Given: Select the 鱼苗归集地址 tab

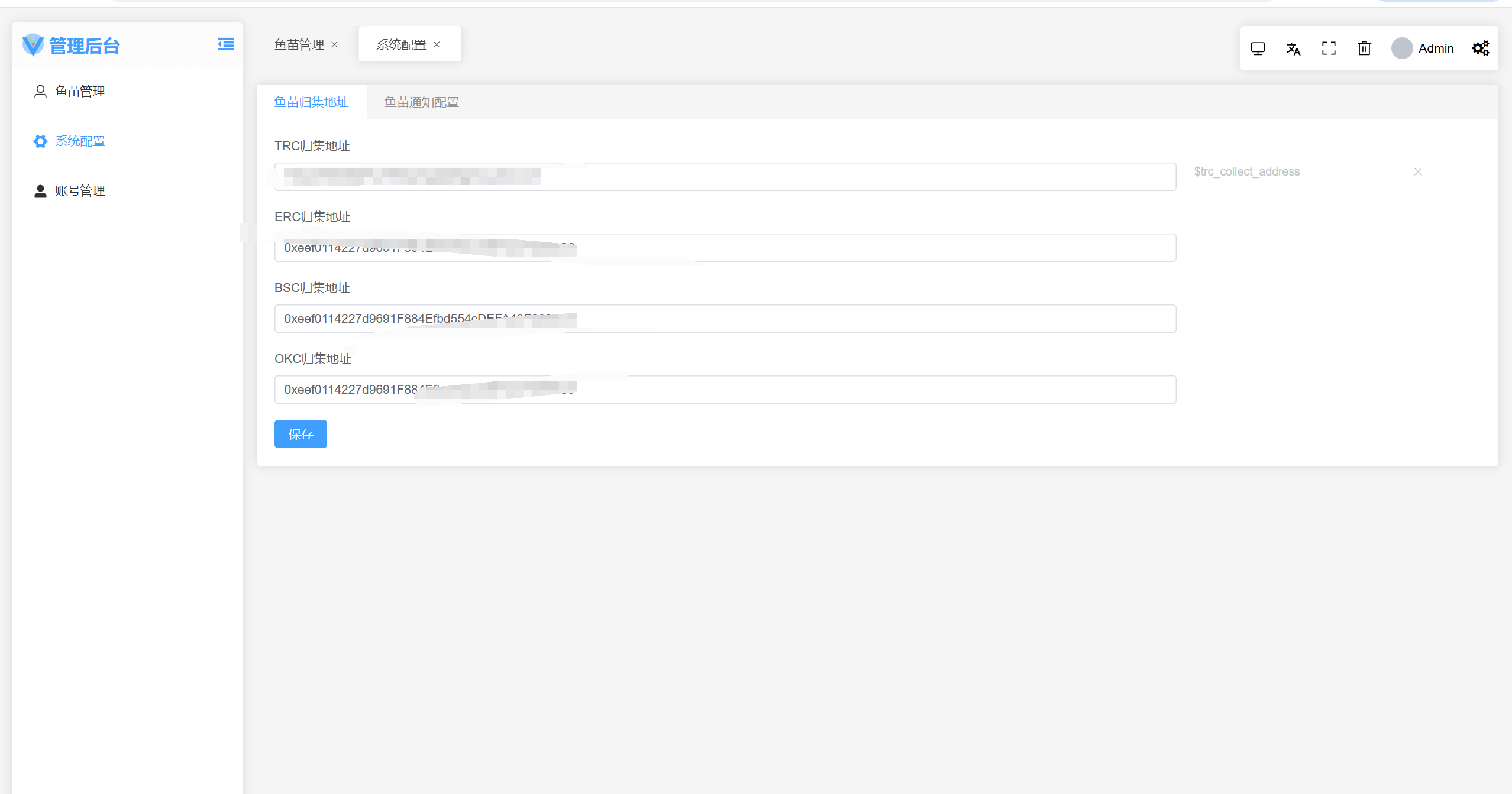Looking at the screenshot, I should click(311, 102).
